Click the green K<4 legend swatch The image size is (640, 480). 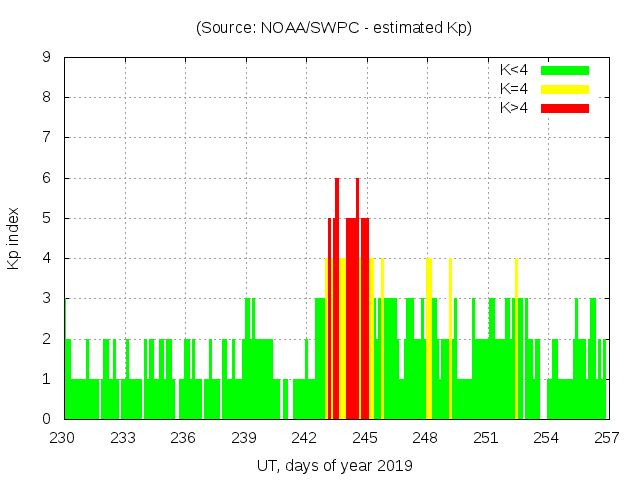tap(565, 70)
